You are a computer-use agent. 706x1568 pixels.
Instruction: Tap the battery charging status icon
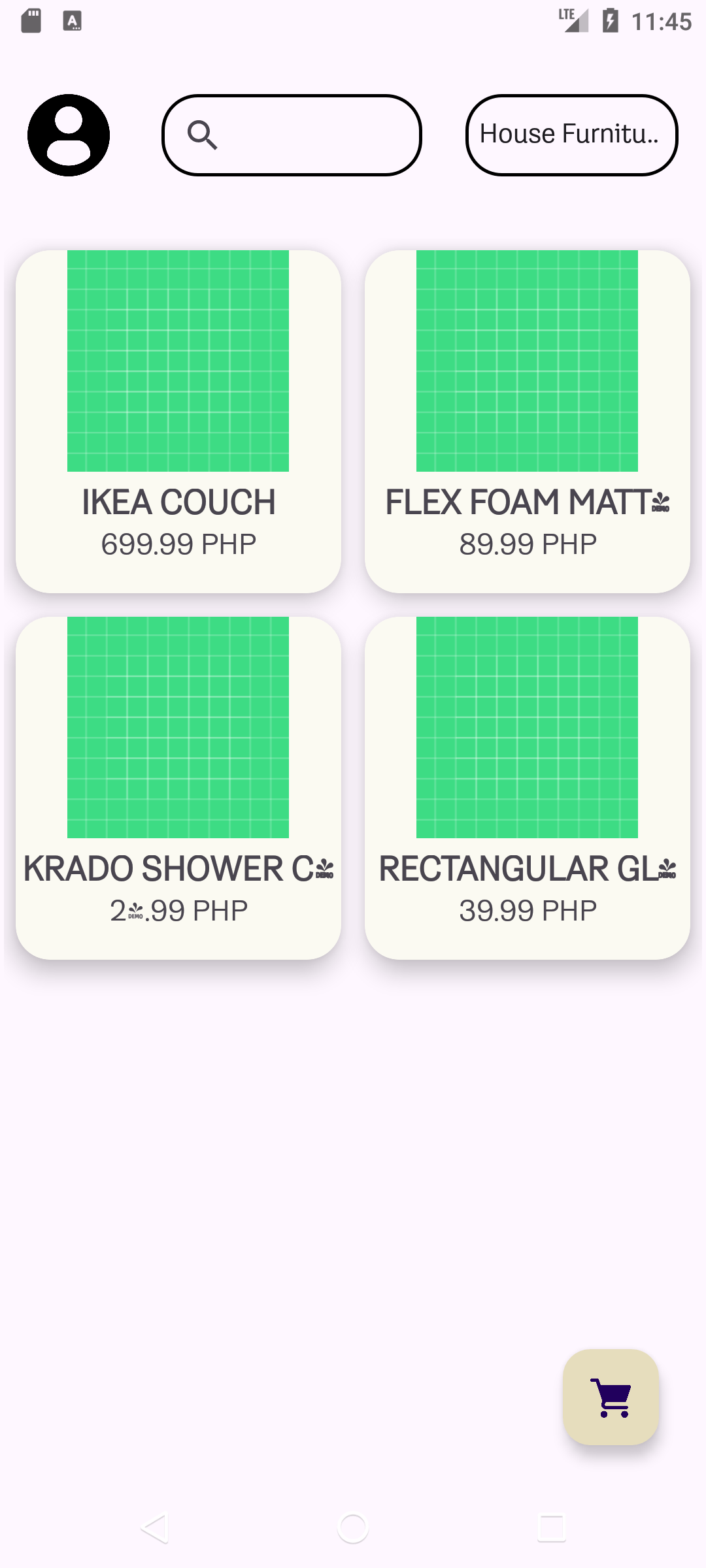click(610, 21)
